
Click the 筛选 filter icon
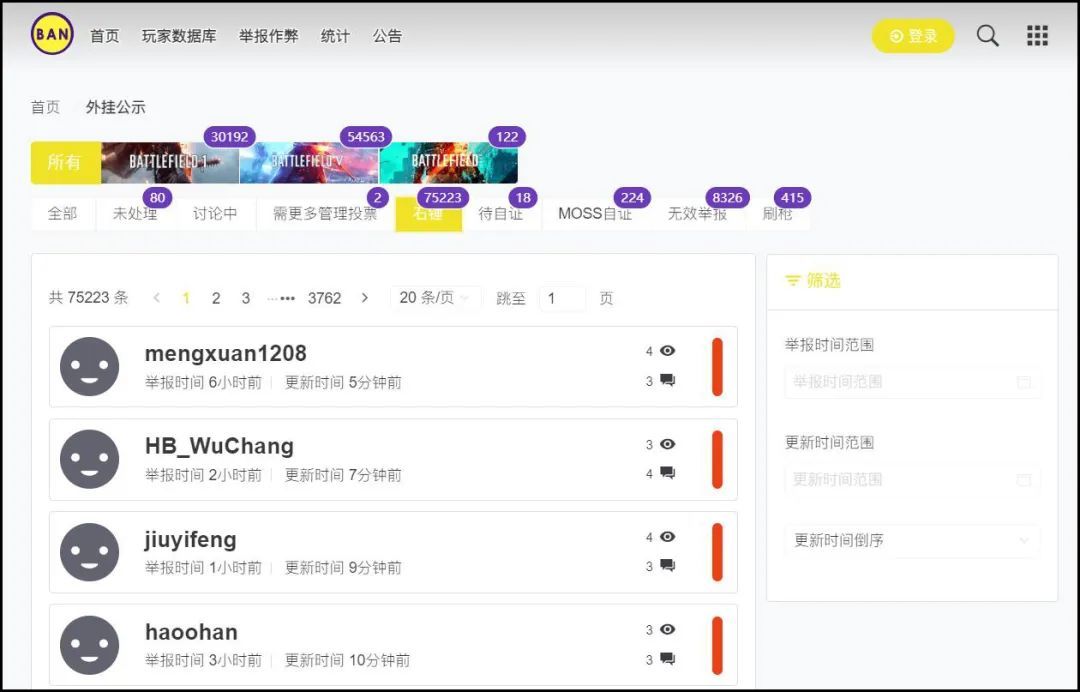click(793, 280)
